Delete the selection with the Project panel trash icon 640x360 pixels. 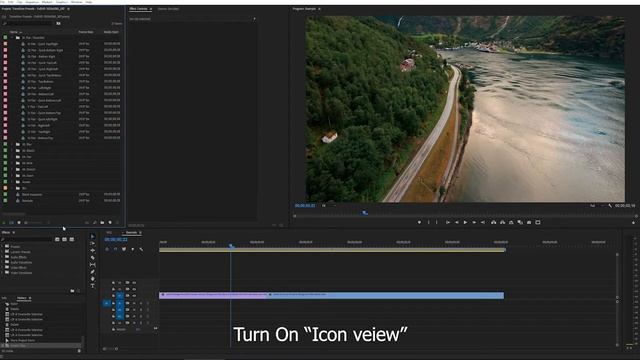(118, 222)
